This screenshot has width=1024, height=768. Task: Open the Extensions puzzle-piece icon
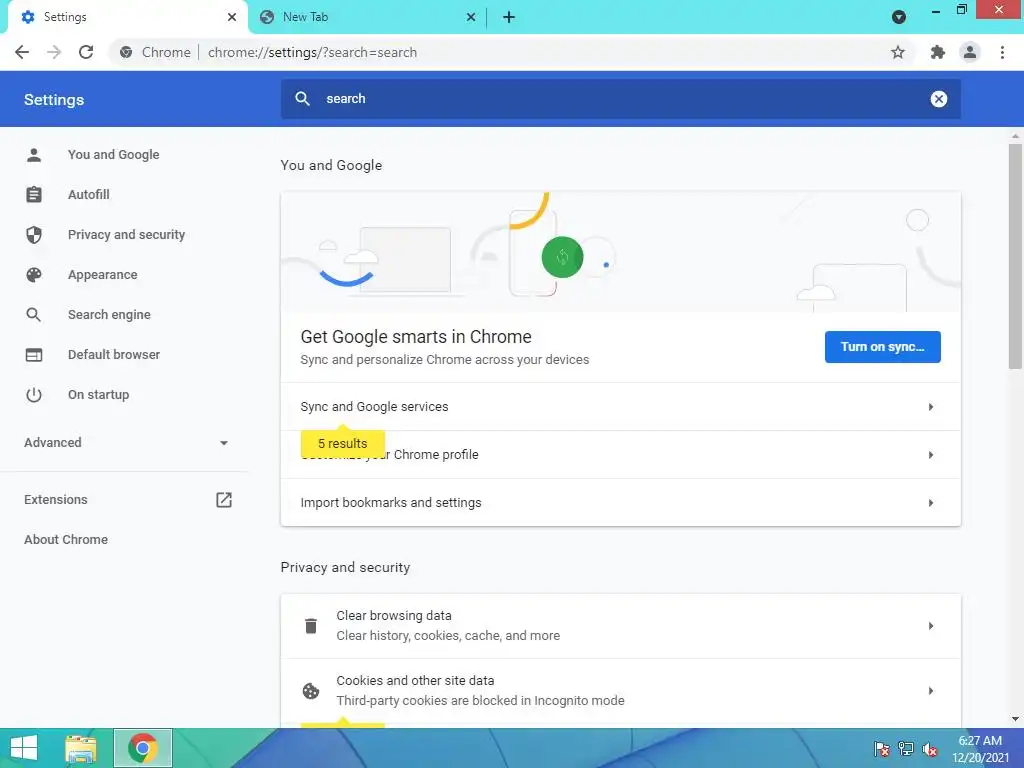pyautogui.click(x=938, y=52)
